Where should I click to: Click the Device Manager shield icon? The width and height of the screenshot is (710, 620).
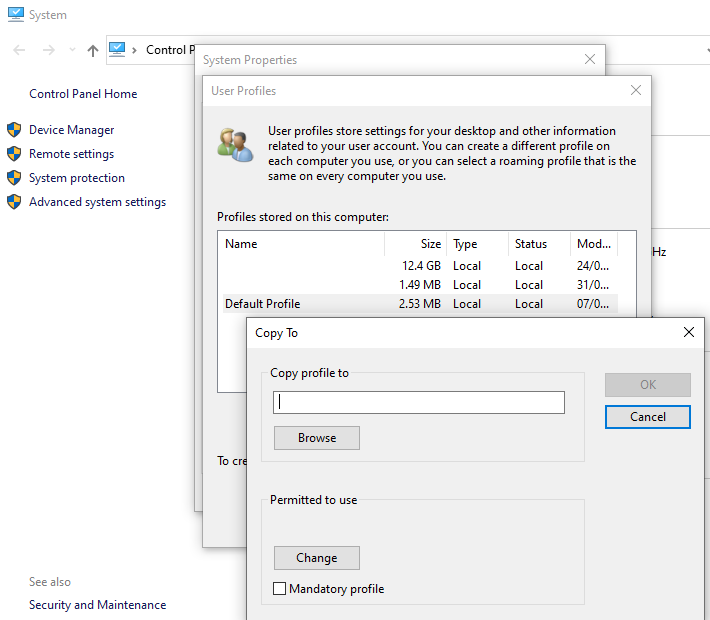(x=14, y=130)
